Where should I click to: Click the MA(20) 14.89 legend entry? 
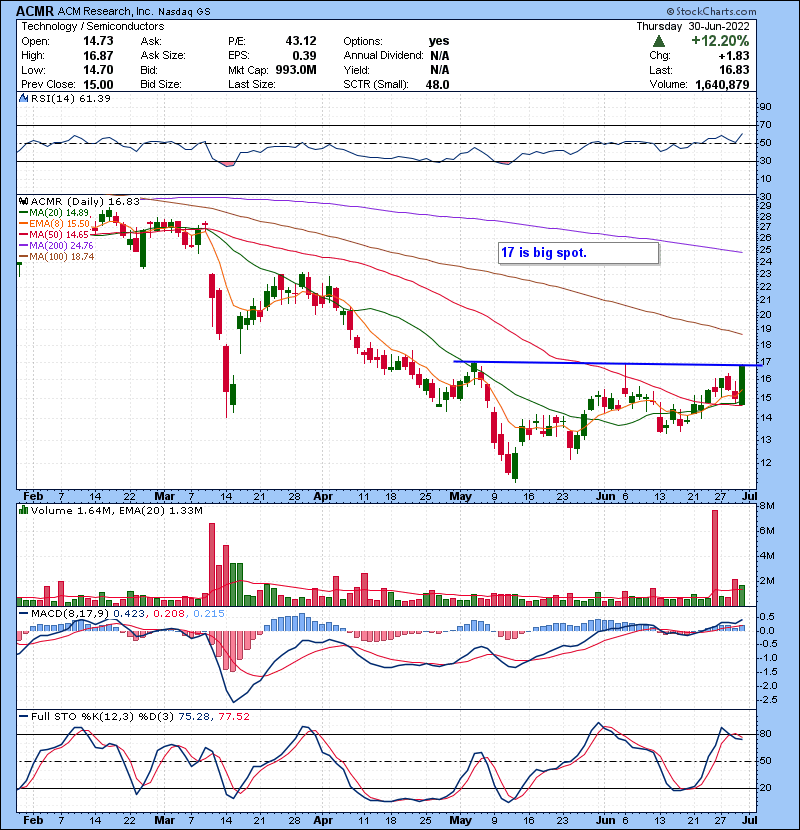[55, 213]
